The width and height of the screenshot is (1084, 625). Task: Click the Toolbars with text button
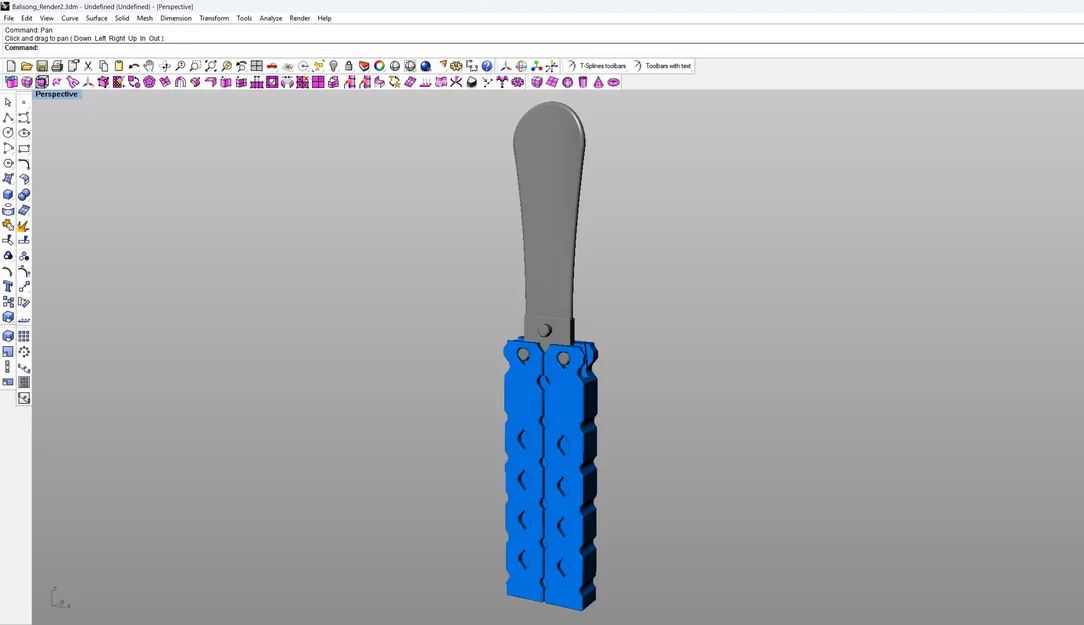[662, 66]
